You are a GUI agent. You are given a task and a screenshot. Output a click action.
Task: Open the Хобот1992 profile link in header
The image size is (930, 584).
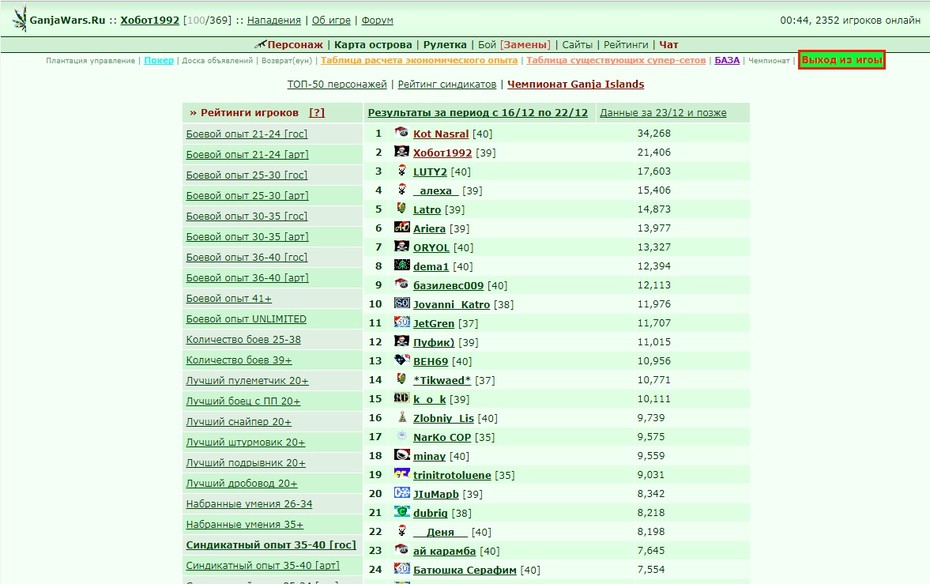[x=149, y=20]
